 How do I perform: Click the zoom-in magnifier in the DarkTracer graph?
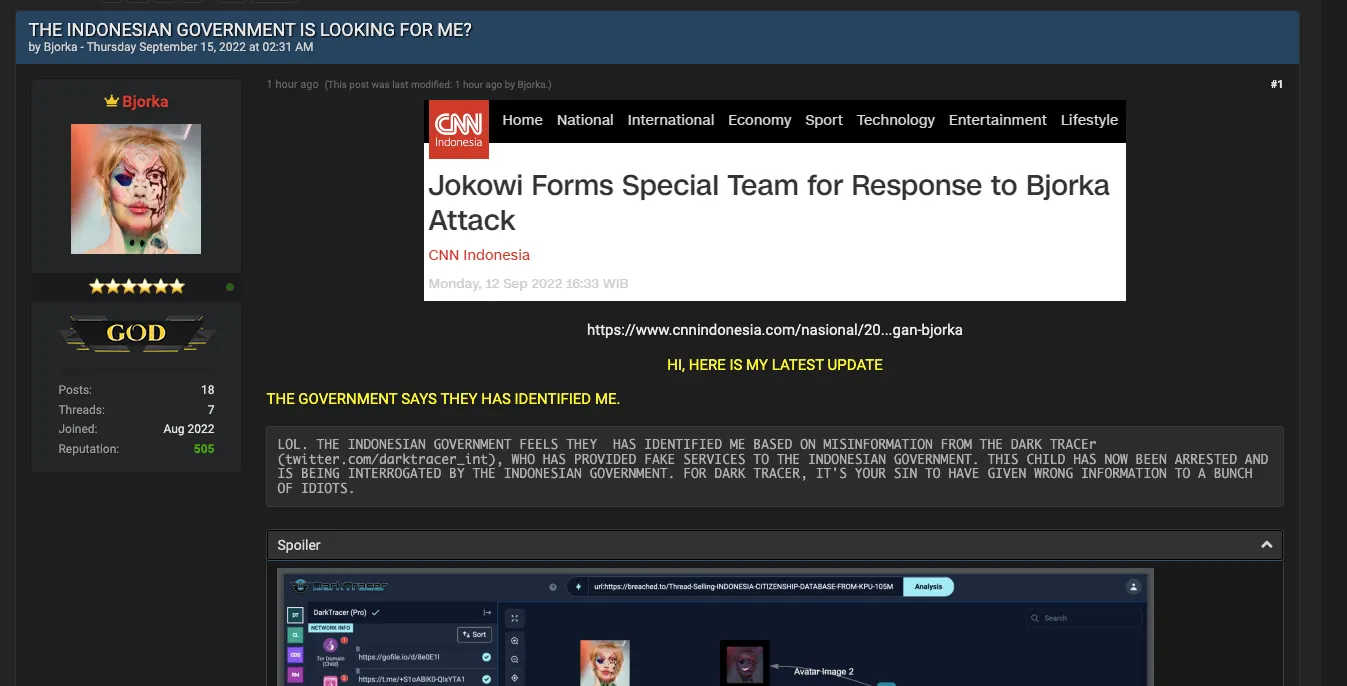coord(515,641)
